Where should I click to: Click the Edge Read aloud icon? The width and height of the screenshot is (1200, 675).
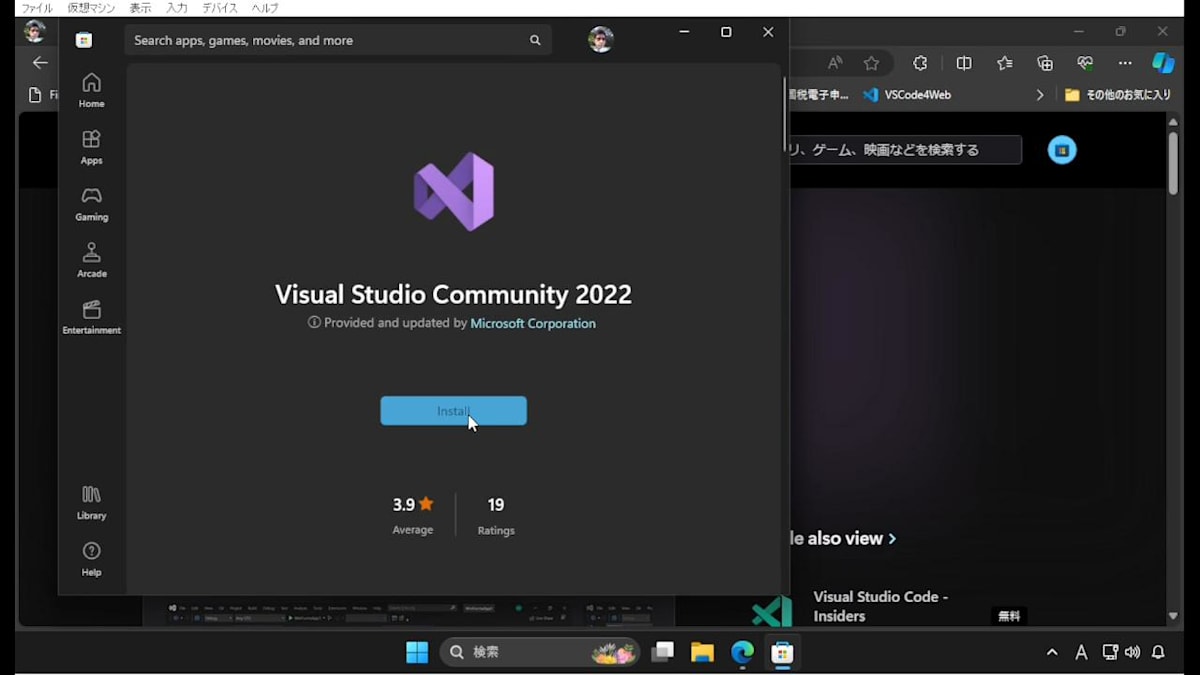pos(835,63)
